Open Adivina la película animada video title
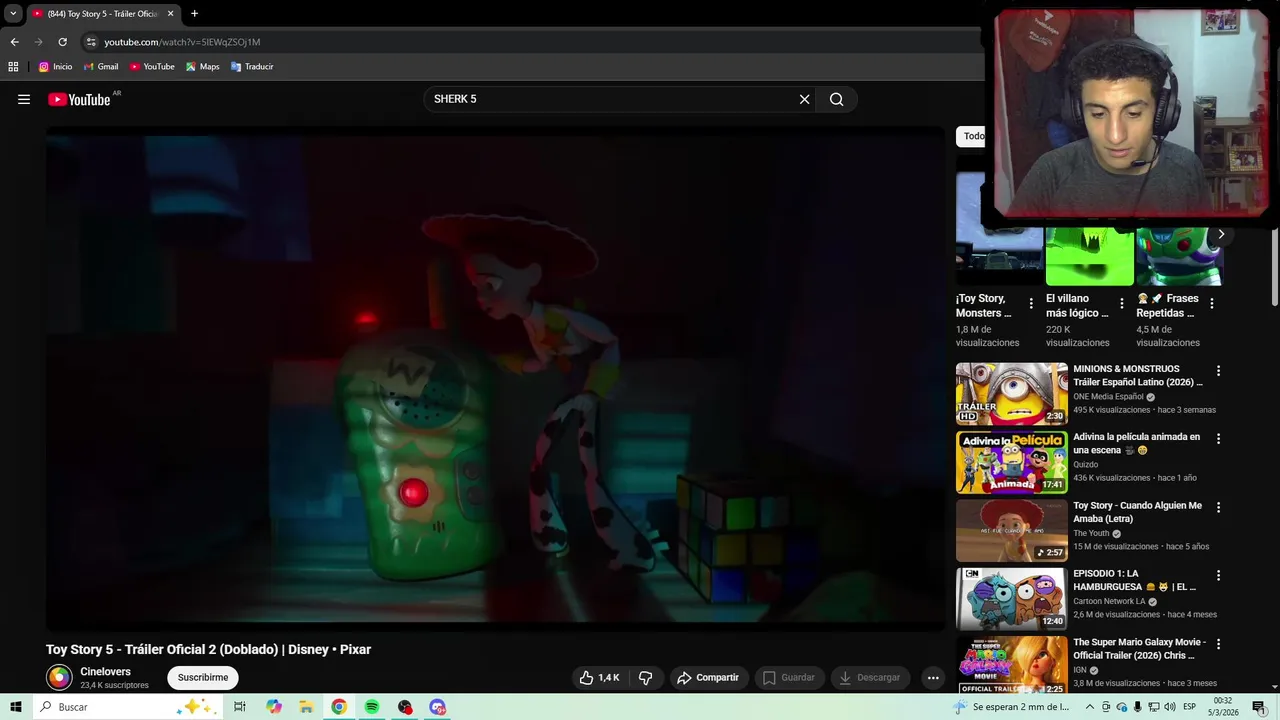This screenshot has width=1280, height=720. pyautogui.click(x=1136, y=443)
